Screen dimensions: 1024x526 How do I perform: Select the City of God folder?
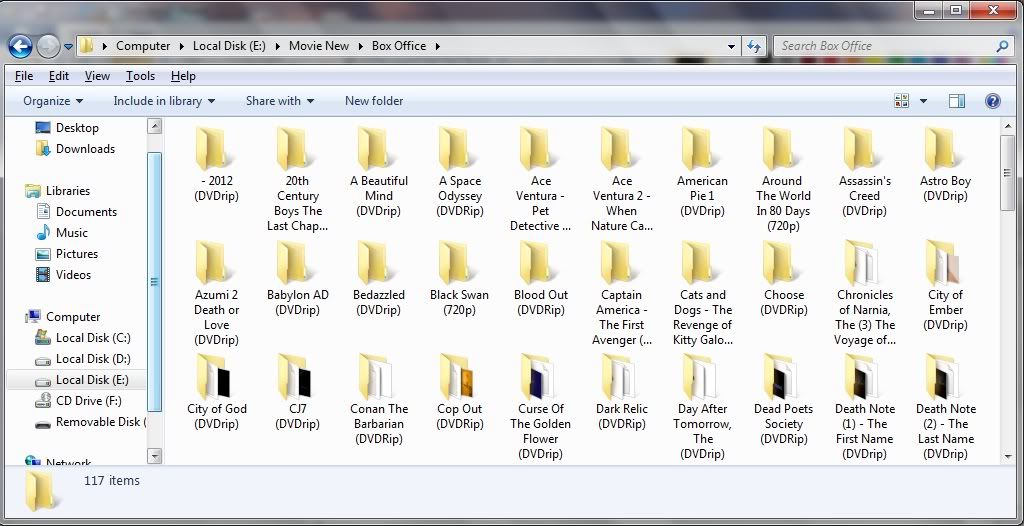(217, 391)
